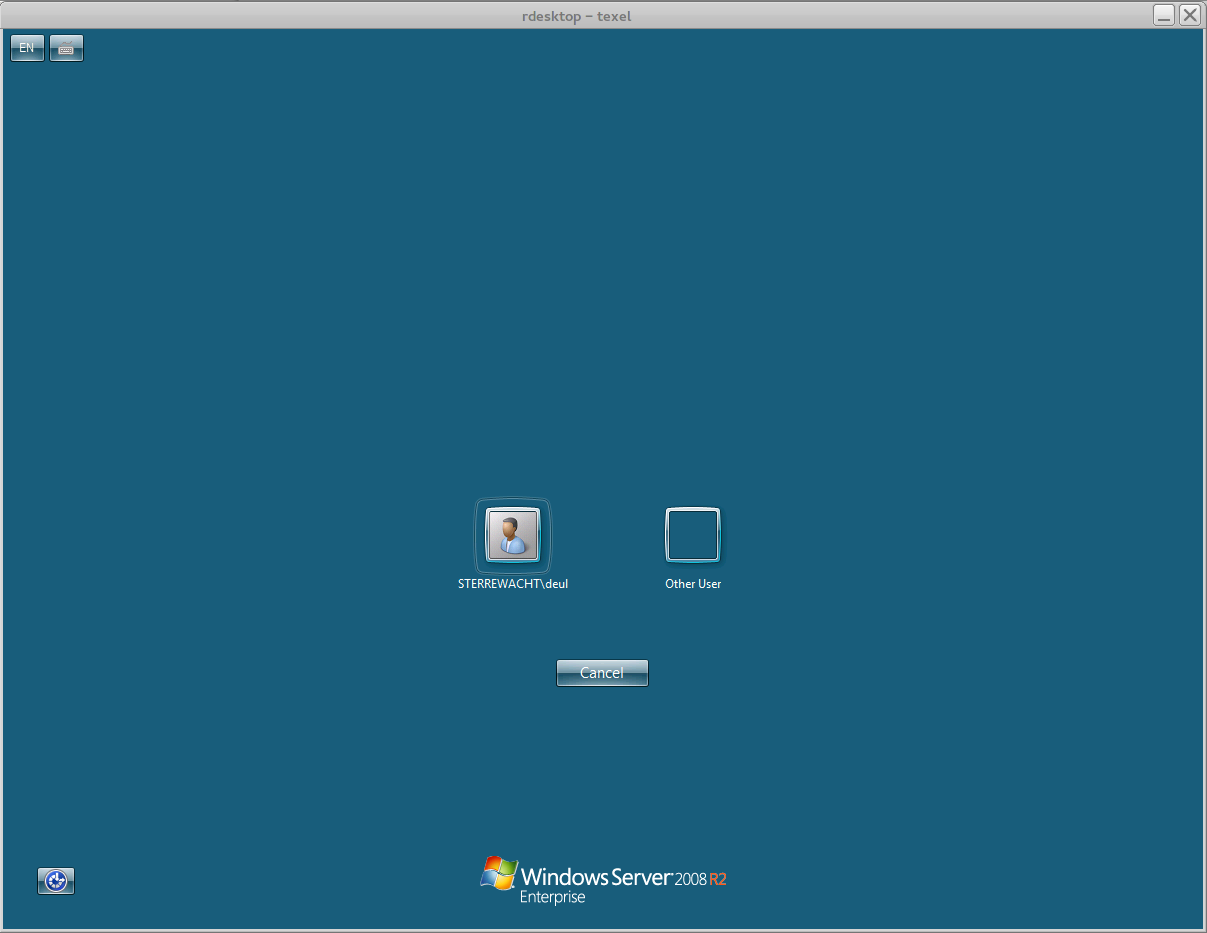This screenshot has width=1207, height=933.
Task: Click the on-screen keyboard layout icon
Action: pos(66,48)
